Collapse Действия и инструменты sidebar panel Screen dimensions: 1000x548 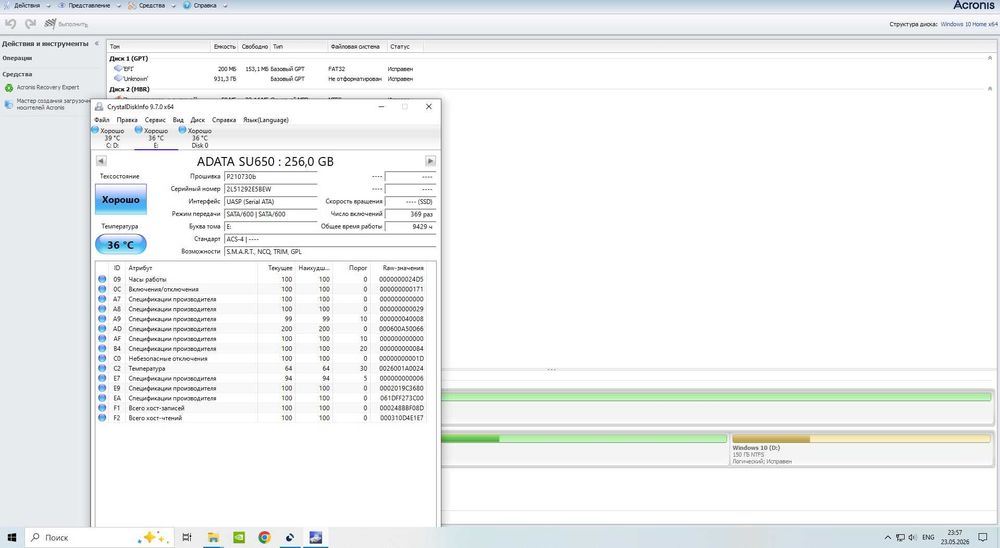(x=97, y=43)
